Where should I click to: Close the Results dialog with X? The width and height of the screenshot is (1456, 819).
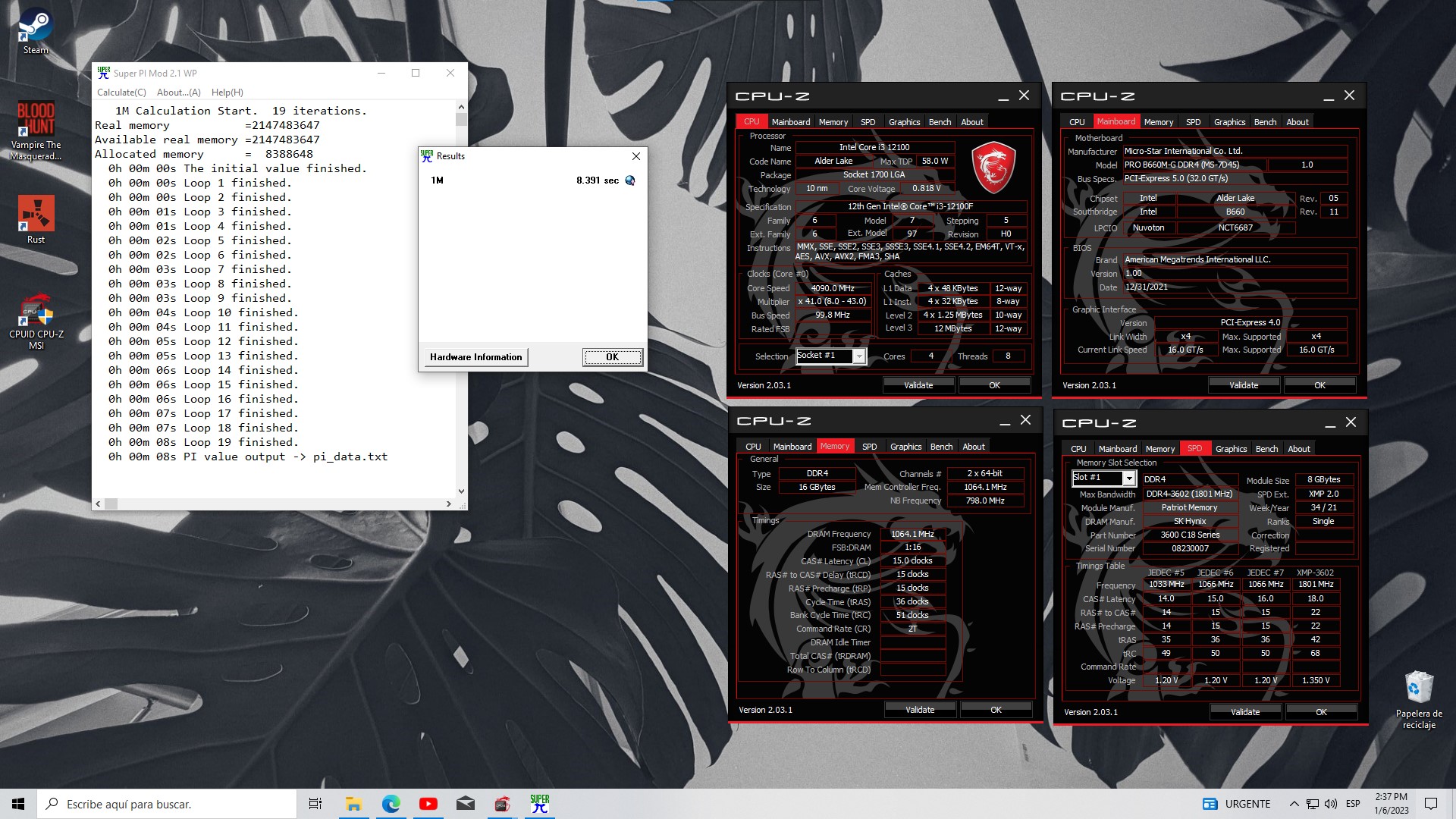click(x=636, y=156)
